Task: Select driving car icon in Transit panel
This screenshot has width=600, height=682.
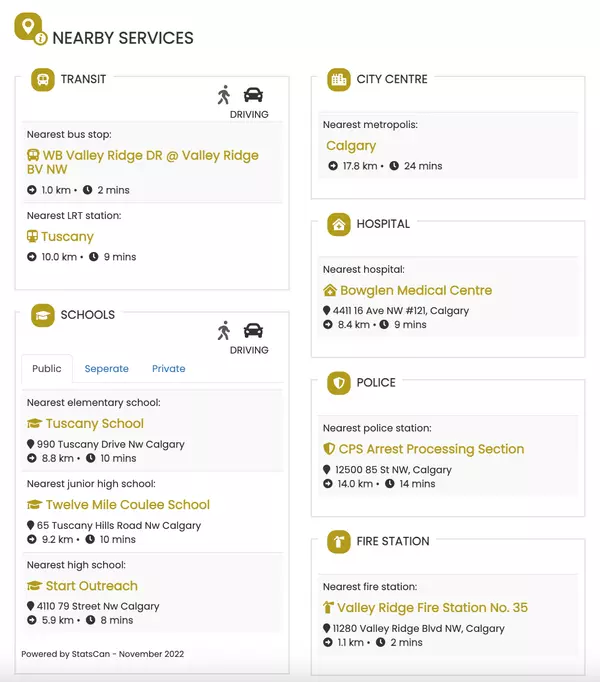Action: pos(253,95)
